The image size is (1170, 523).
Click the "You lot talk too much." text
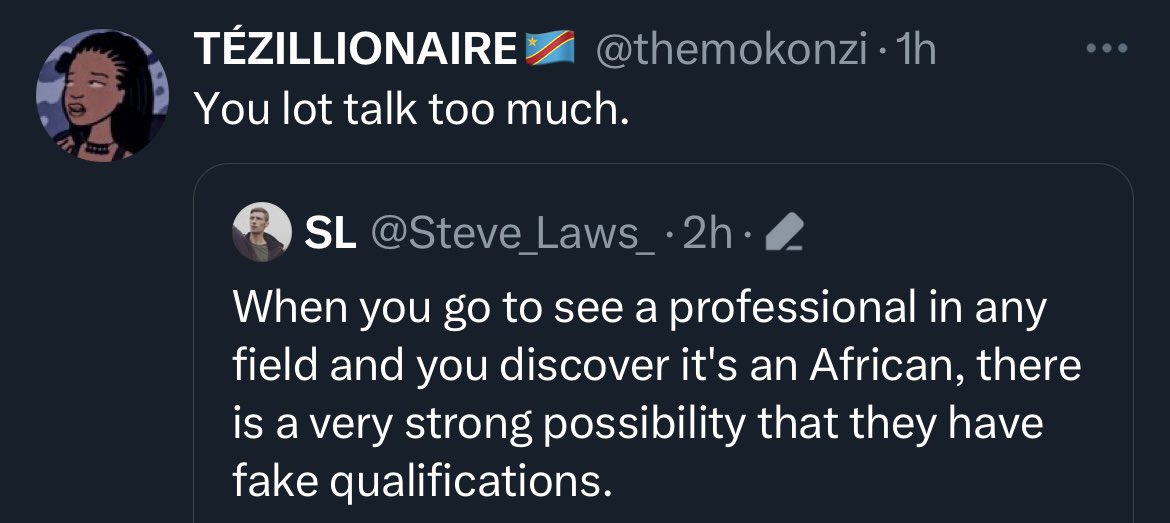[412, 107]
